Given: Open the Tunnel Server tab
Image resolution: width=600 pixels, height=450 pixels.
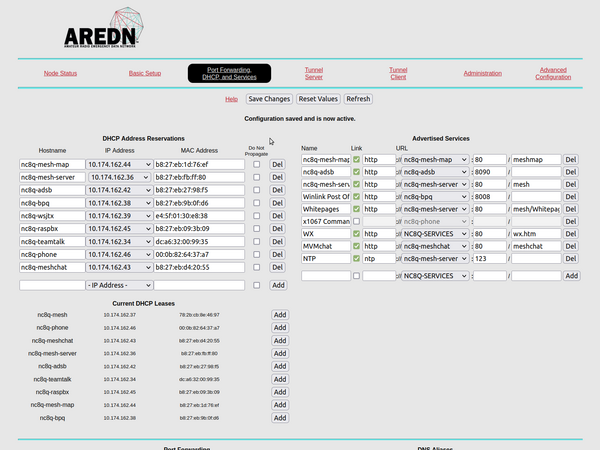Looking at the screenshot, I should coord(314,73).
